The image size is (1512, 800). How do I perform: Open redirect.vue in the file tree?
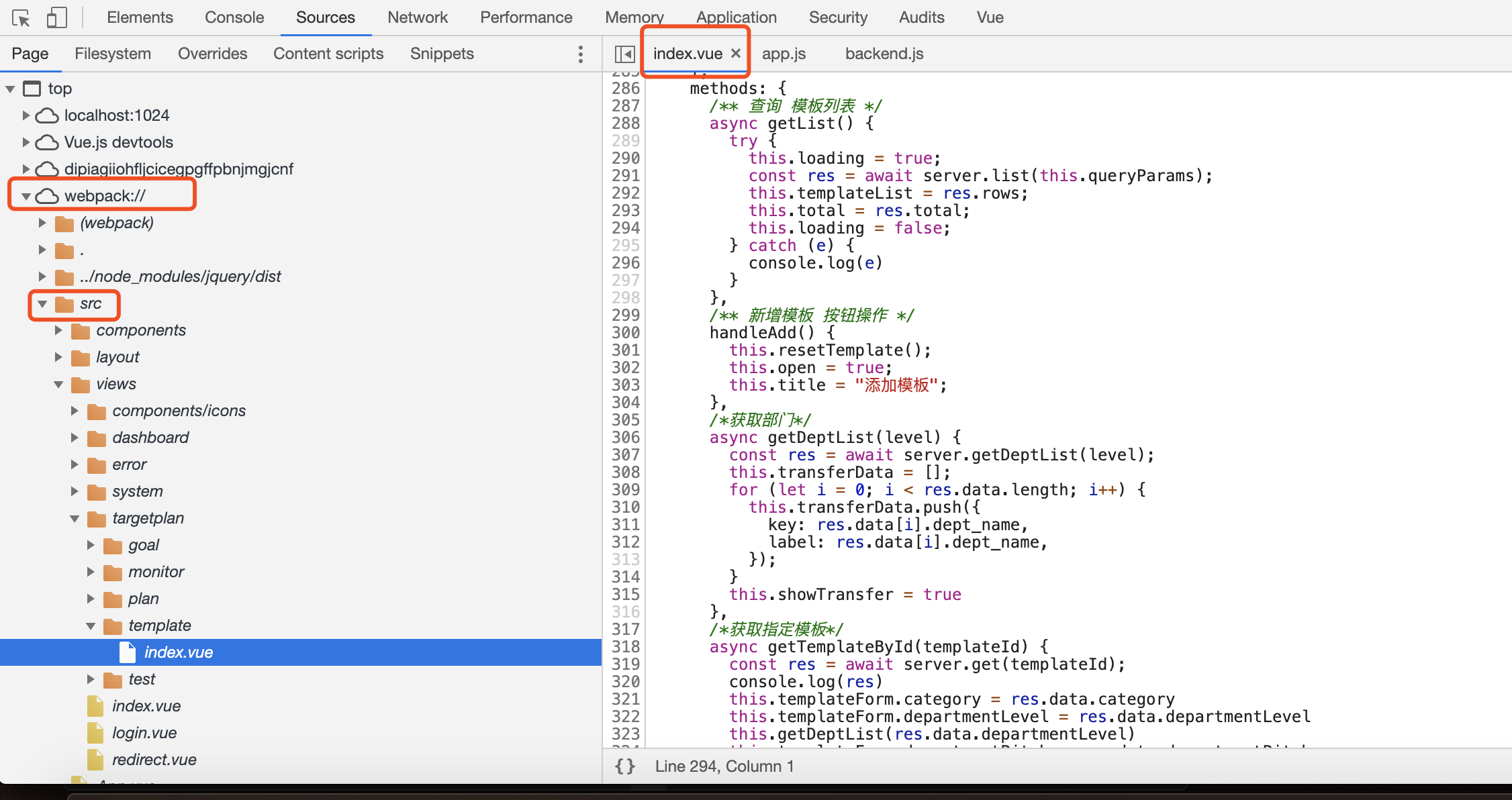tap(154, 760)
